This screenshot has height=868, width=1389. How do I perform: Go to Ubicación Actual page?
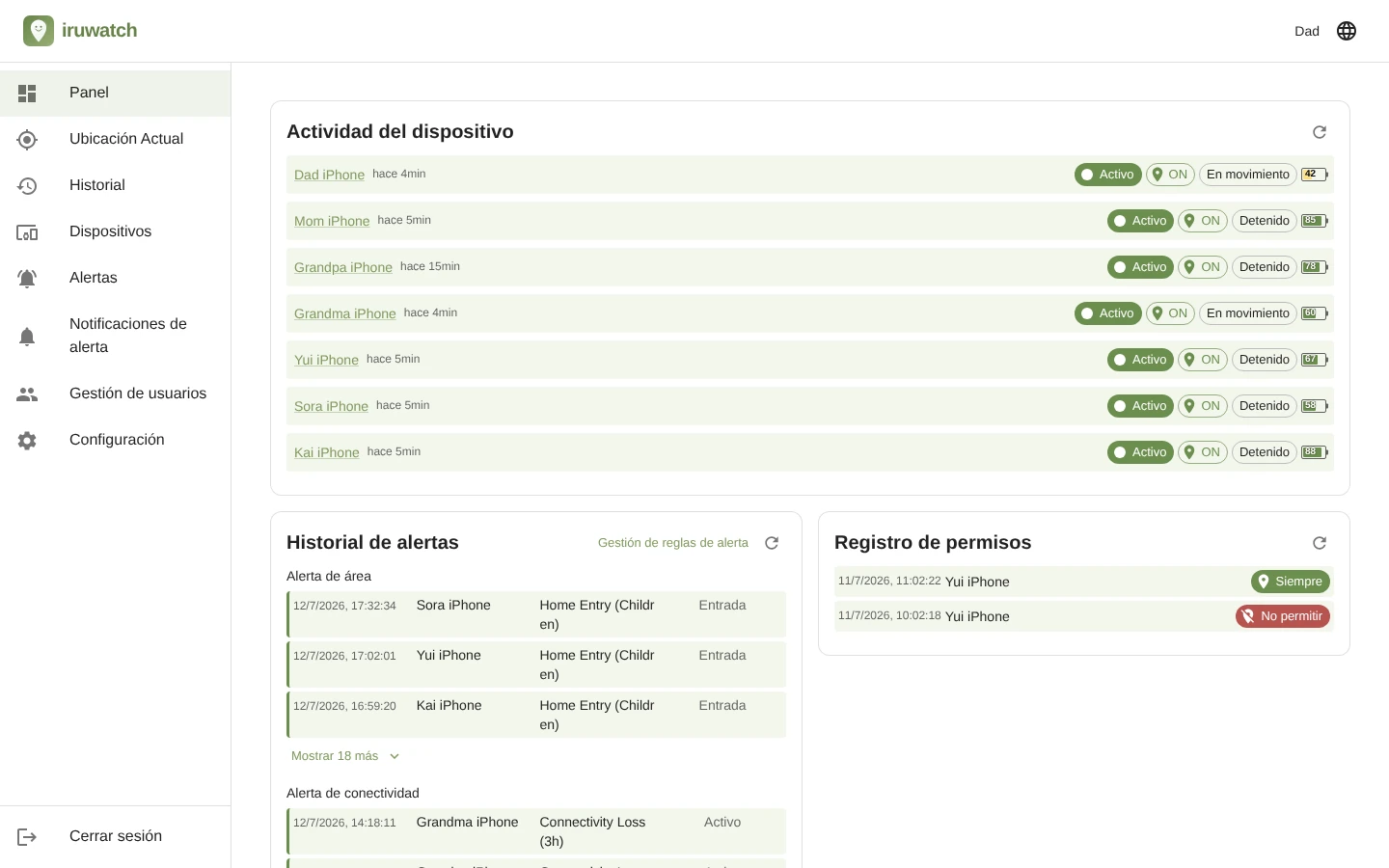click(116, 139)
